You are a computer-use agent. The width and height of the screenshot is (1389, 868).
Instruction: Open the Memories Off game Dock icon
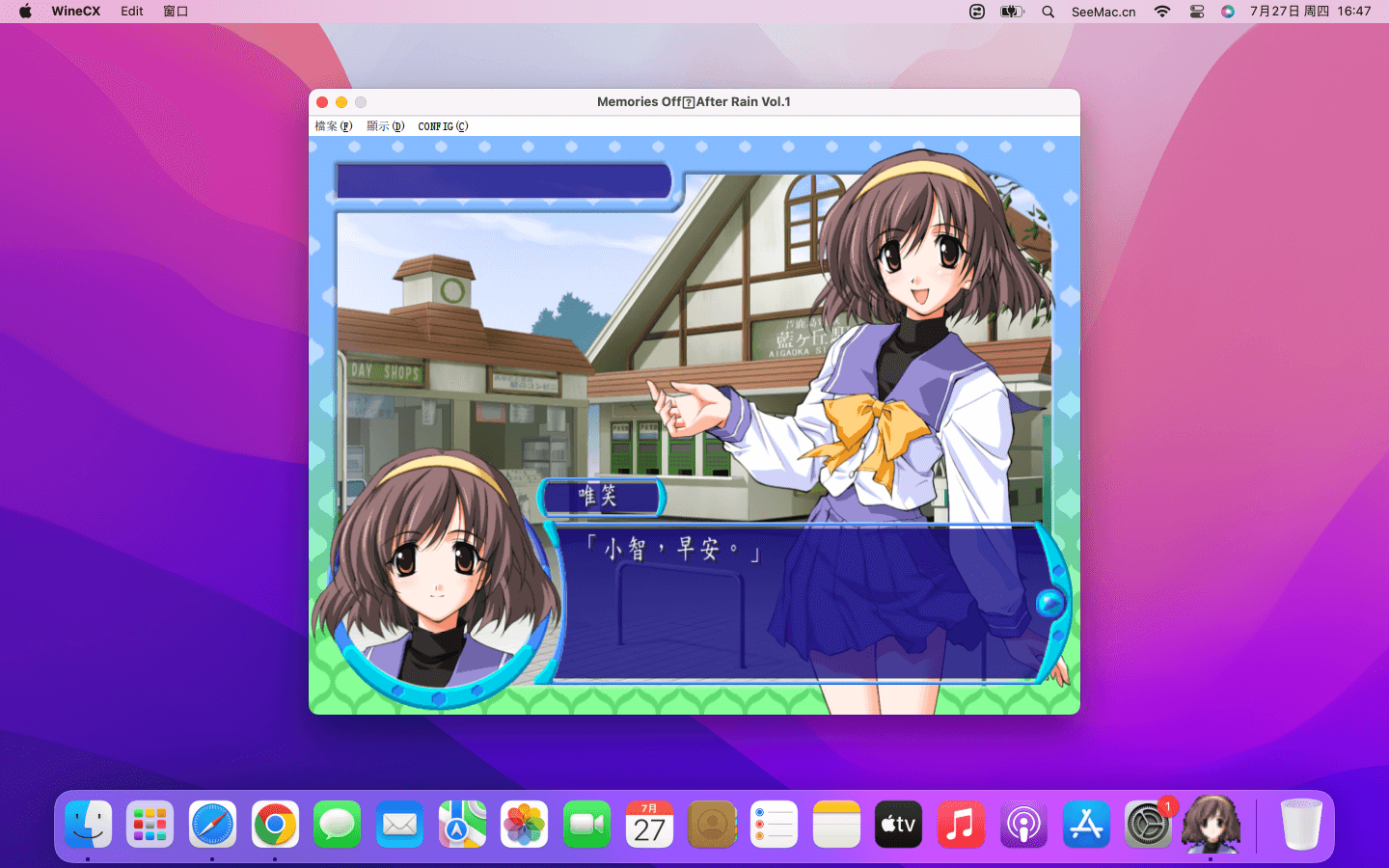tap(1211, 825)
